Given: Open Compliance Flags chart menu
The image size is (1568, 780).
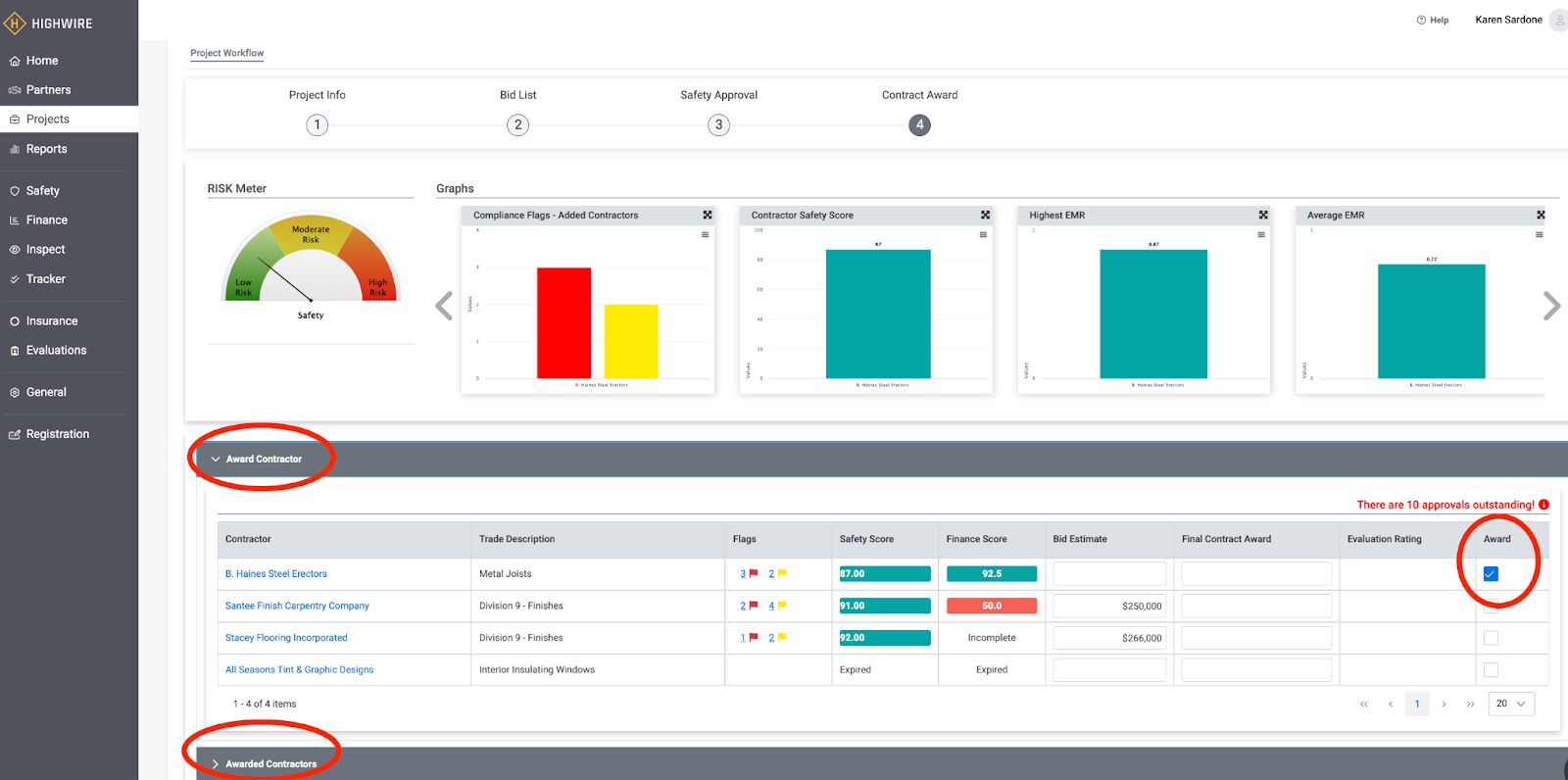Looking at the screenshot, I should 705,235.
